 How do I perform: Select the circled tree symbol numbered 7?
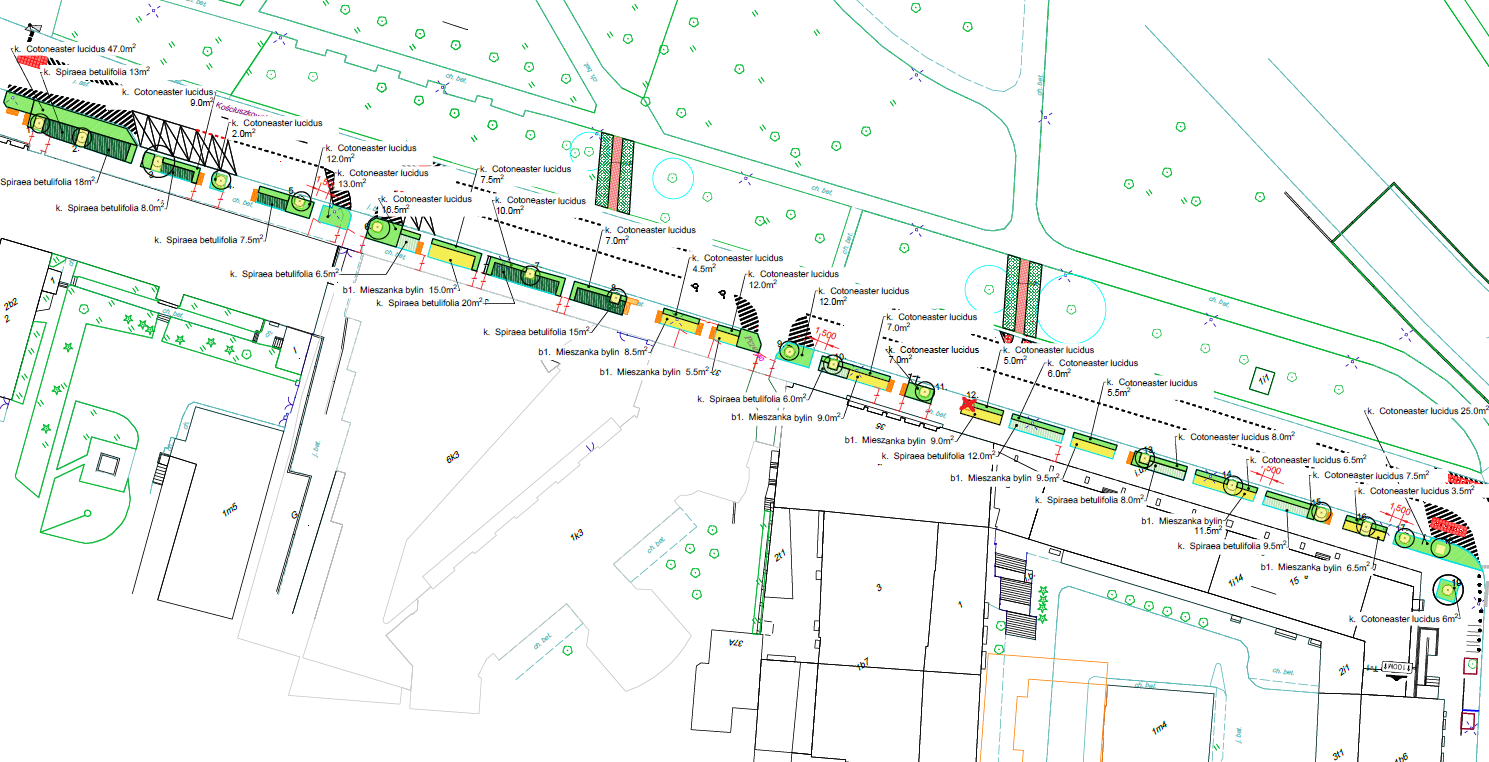[x=529, y=273]
